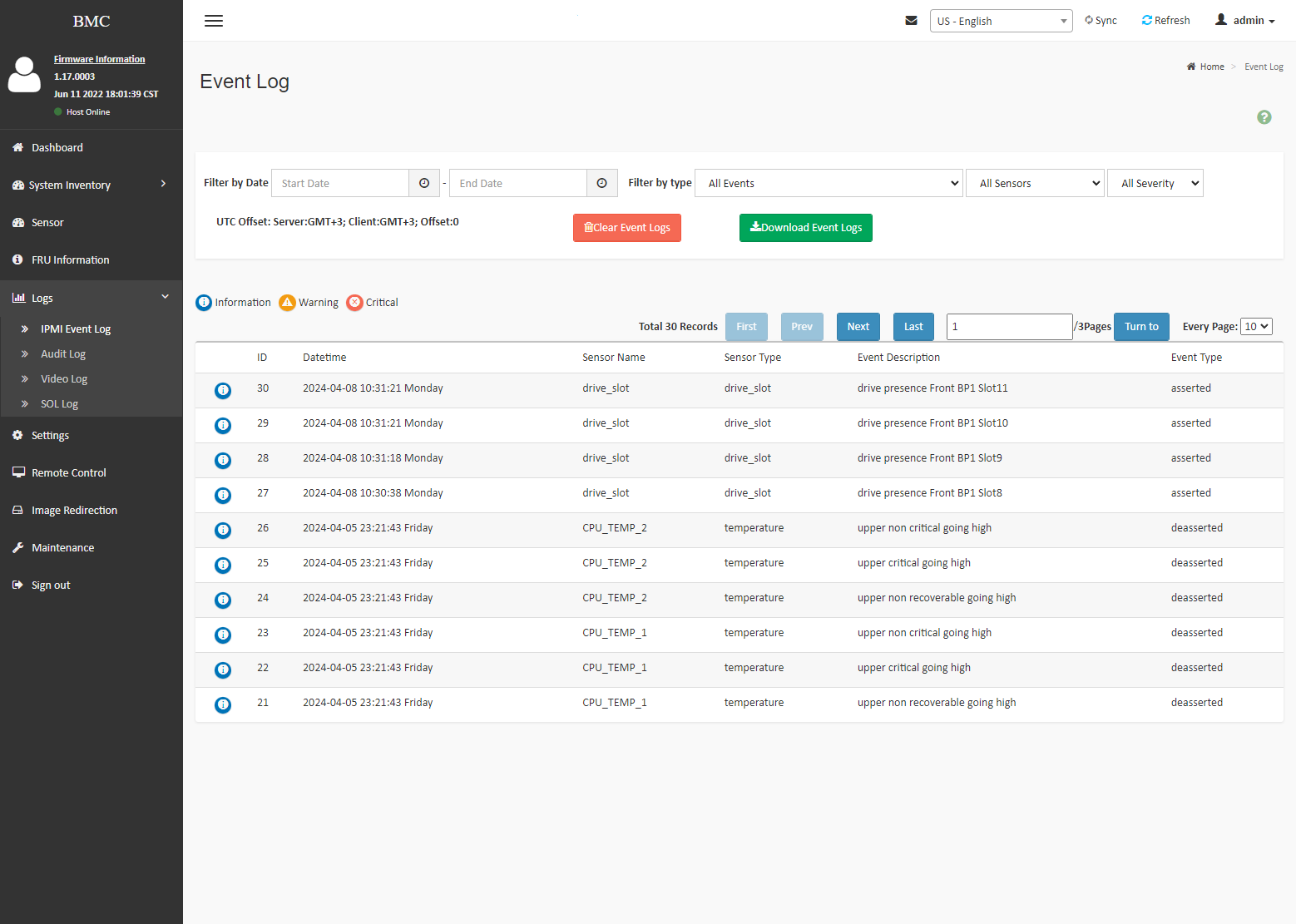Go to Sensor page in sidebar

pos(47,222)
